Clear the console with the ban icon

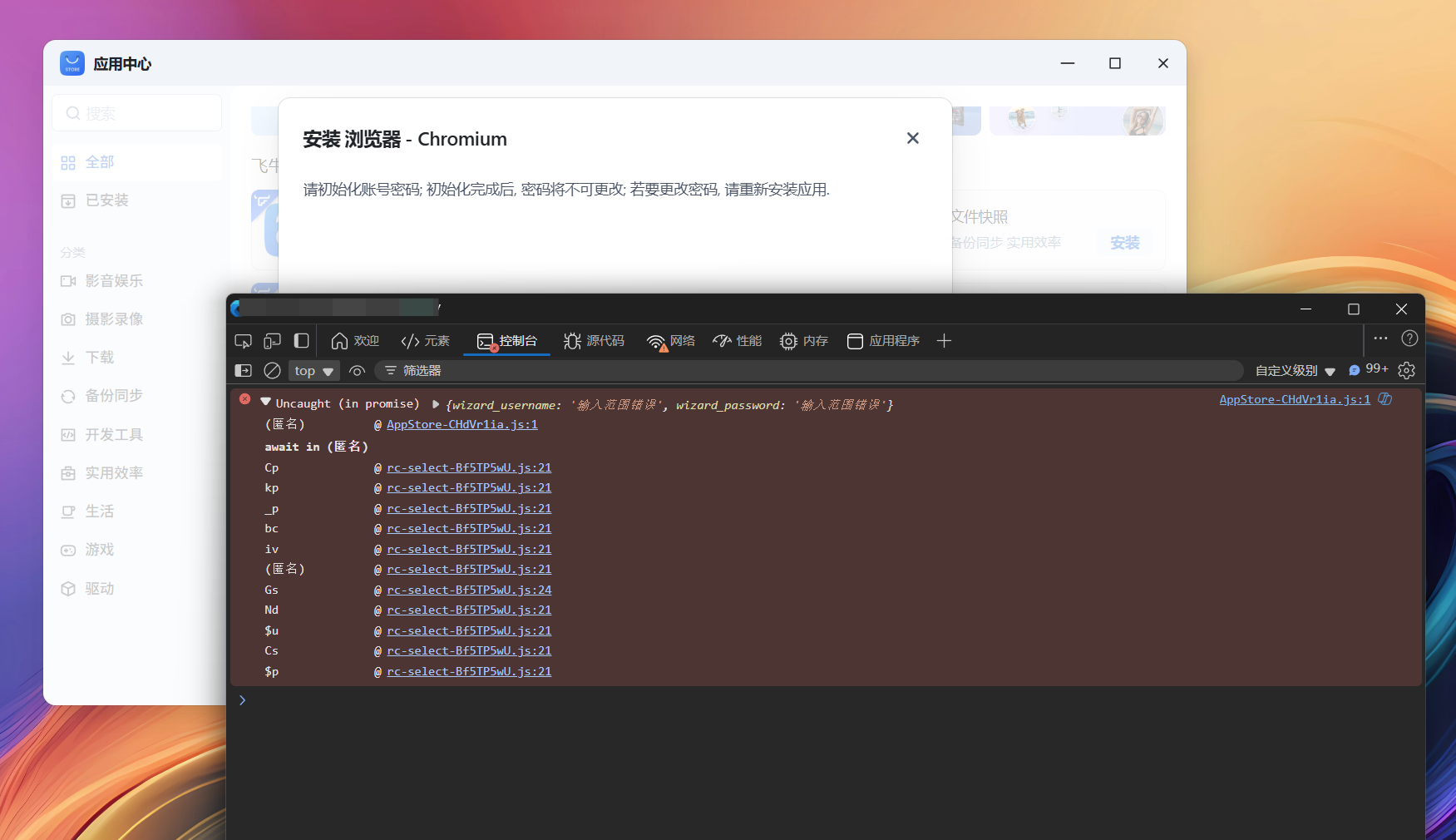coord(272,371)
